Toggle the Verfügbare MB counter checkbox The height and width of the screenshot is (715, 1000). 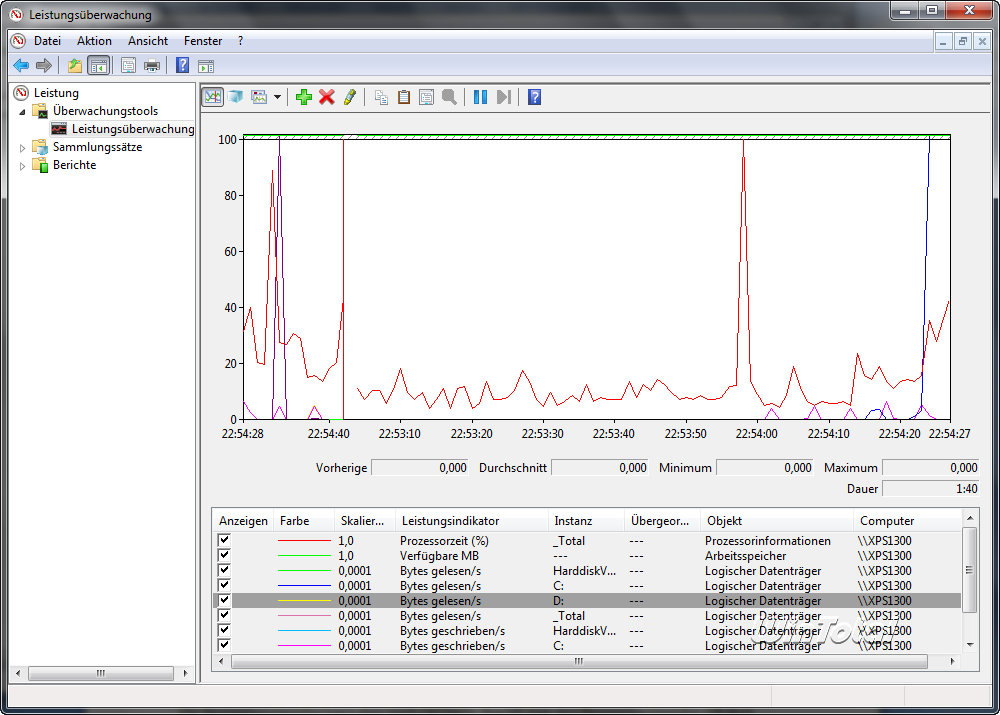(x=224, y=555)
